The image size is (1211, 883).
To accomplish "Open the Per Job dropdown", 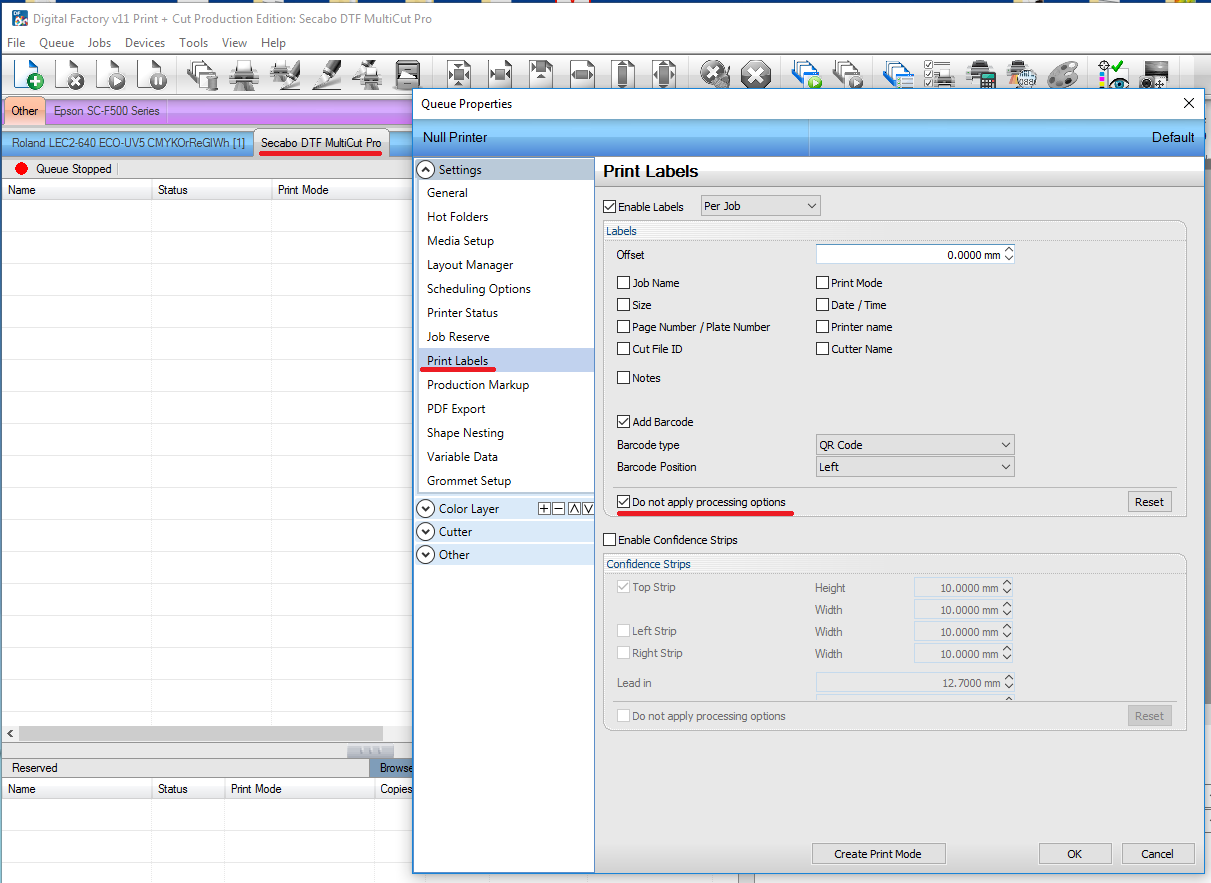I will [761, 206].
